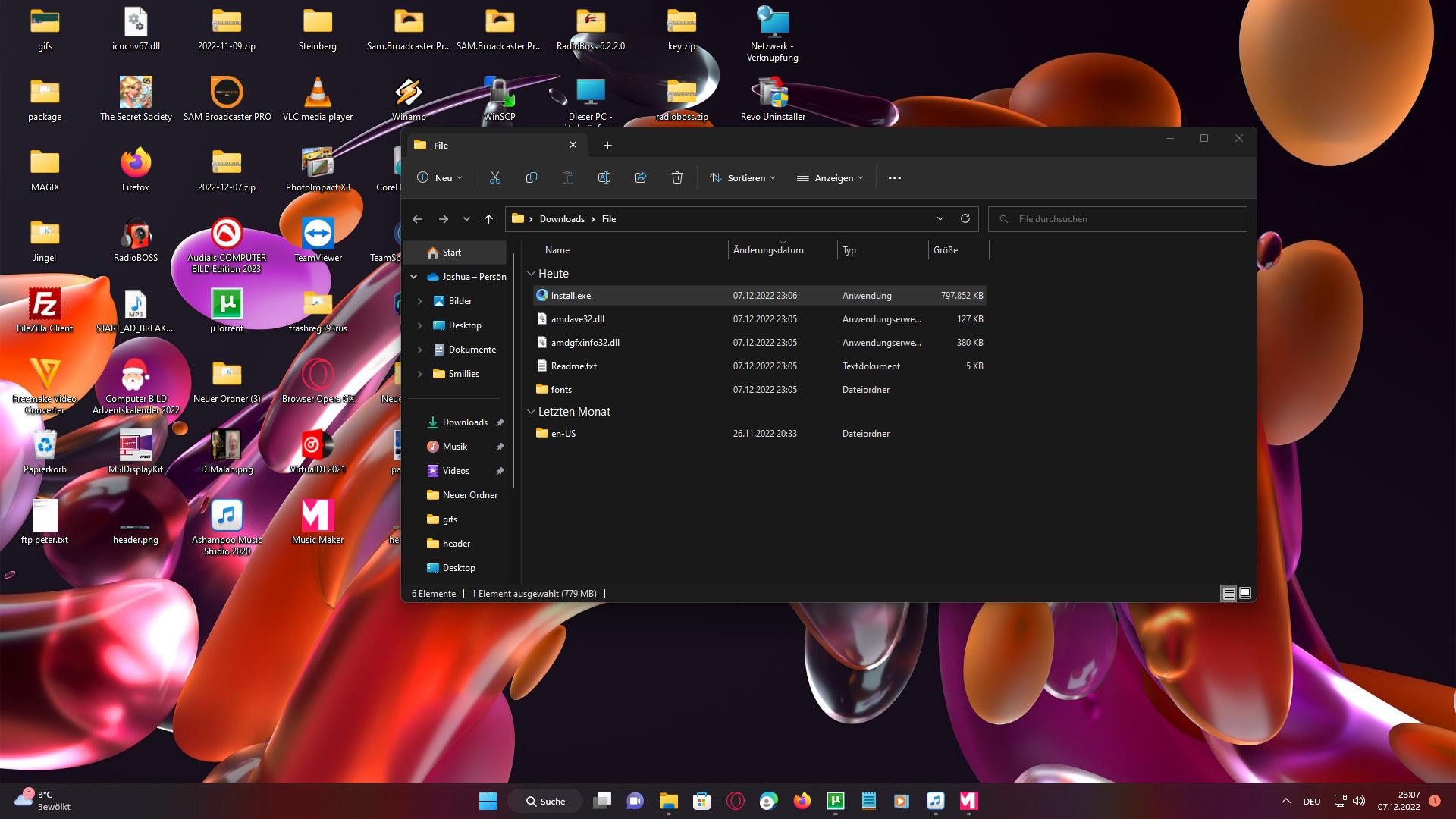Open the See more three-dots menu
Screen dimensions: 1456x819
pyautogui.click(x=895, y=178)
